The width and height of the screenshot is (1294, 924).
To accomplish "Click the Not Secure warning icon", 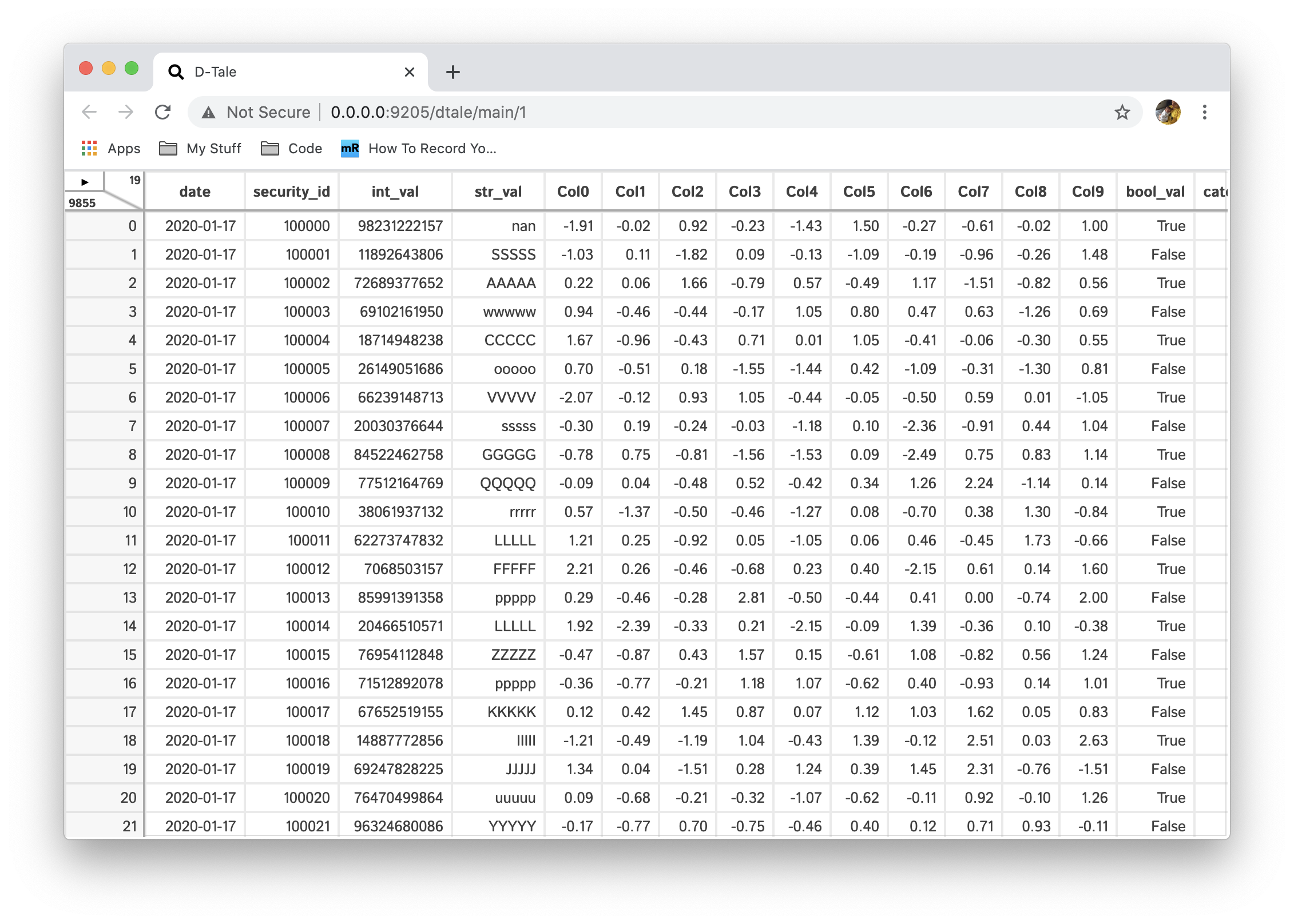I will [209, 113].
